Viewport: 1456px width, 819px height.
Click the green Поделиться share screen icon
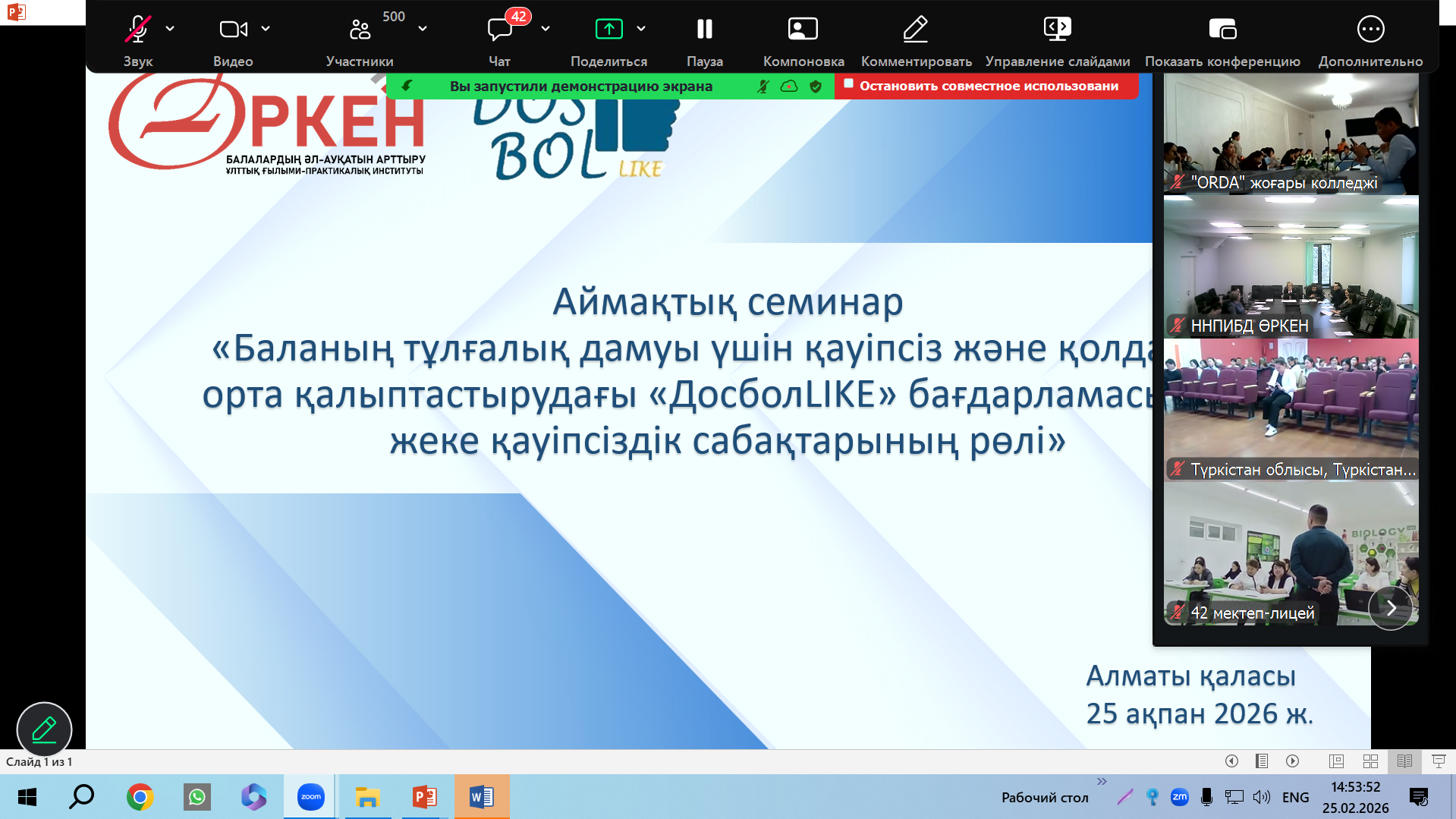point(609,29)
